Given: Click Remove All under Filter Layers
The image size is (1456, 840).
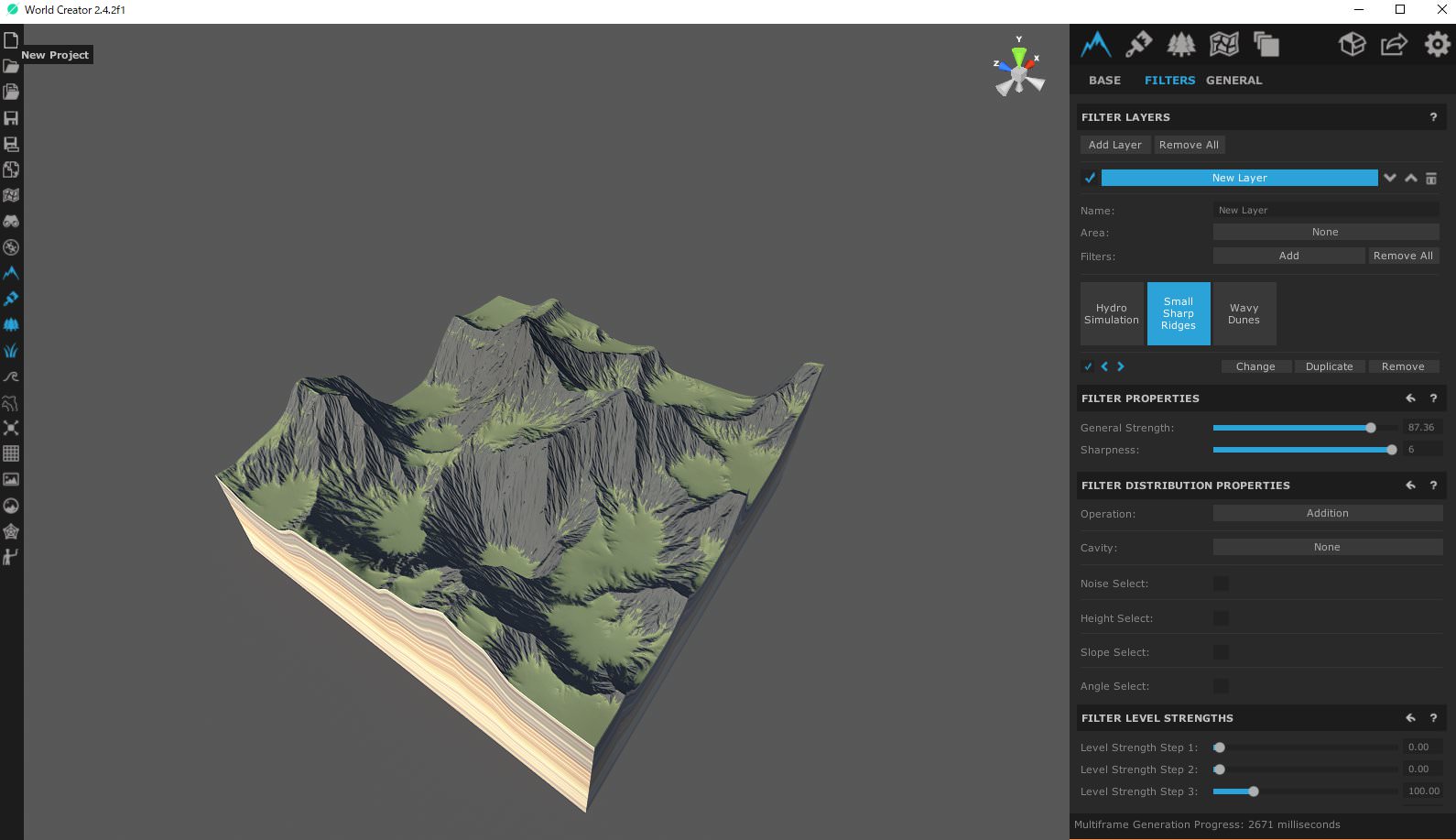Looking at the screenshot, I should [x=1189, y=145].
